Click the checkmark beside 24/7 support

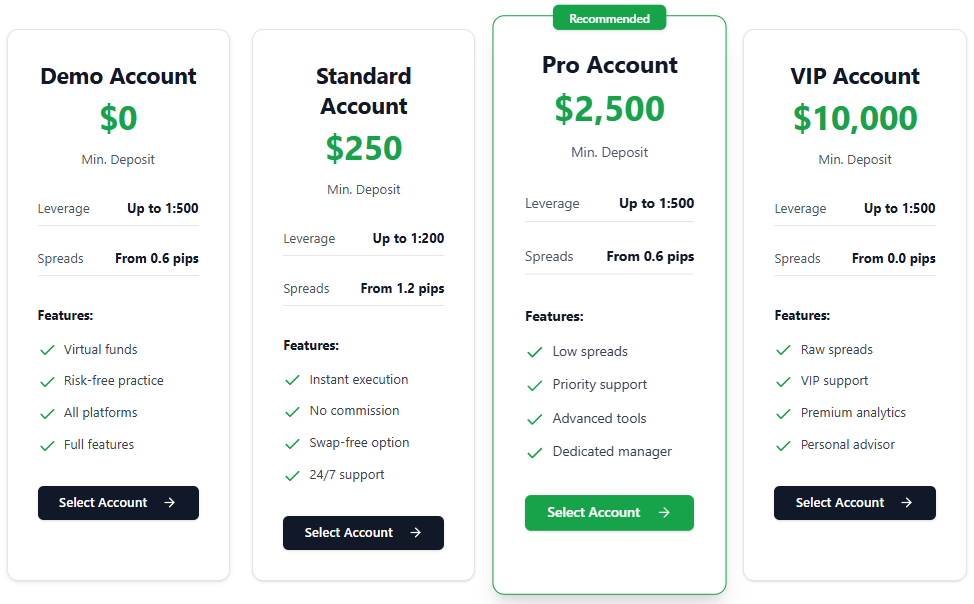[292, 475]
